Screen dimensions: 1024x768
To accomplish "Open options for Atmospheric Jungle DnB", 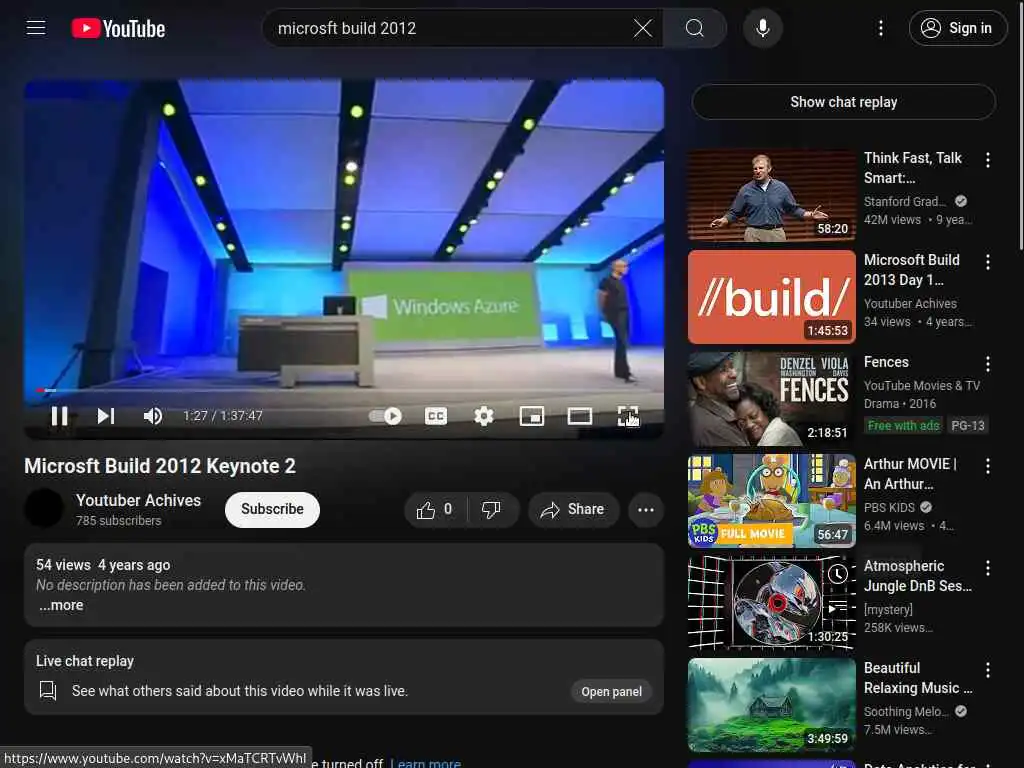I will point(987,568).
